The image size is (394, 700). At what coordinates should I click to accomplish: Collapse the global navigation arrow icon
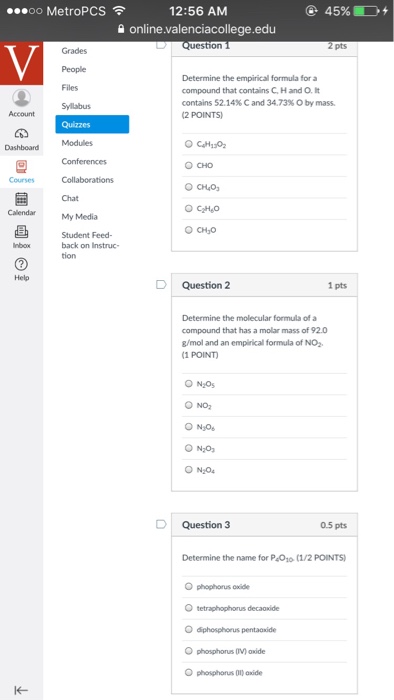(21, 690)
